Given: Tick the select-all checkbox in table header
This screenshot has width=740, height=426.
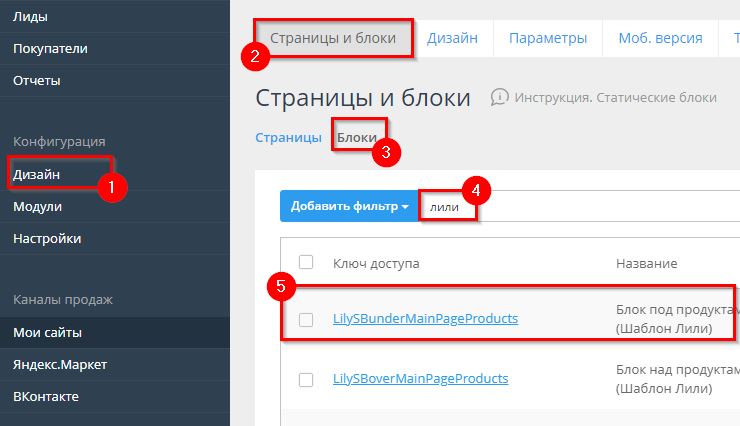Looking at the screenshot, I should pyautogui.click(x=306, y=262).
